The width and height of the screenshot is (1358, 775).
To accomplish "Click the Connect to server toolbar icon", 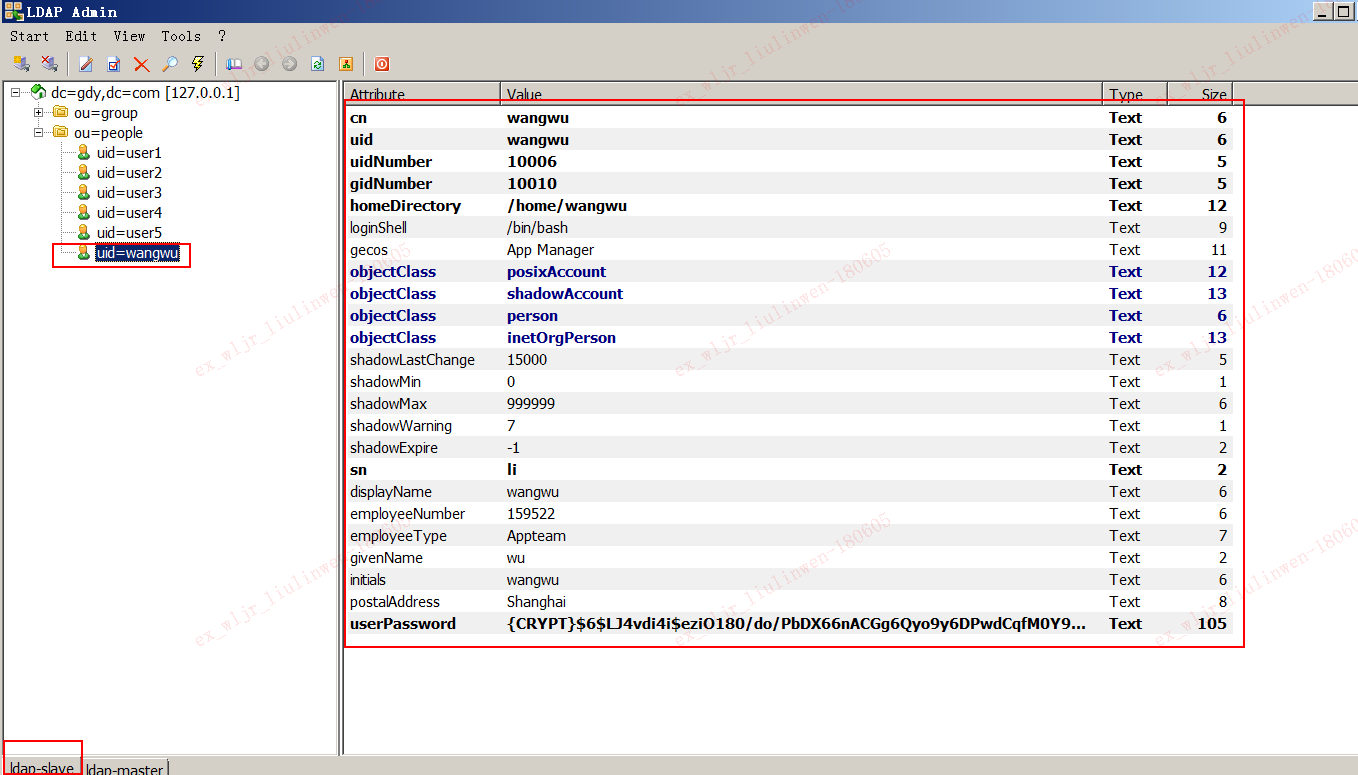I will [x=21, y=64].
